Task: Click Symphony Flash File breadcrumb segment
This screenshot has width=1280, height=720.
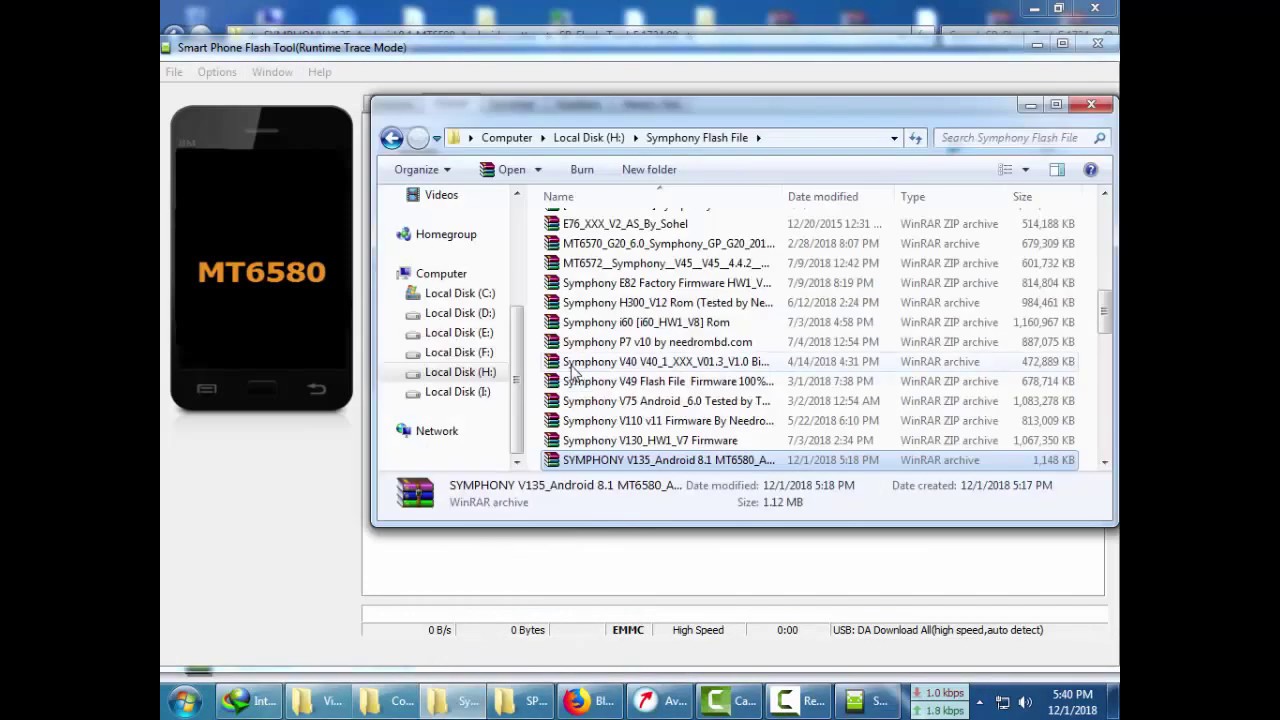Action: [x=697, y=138]
